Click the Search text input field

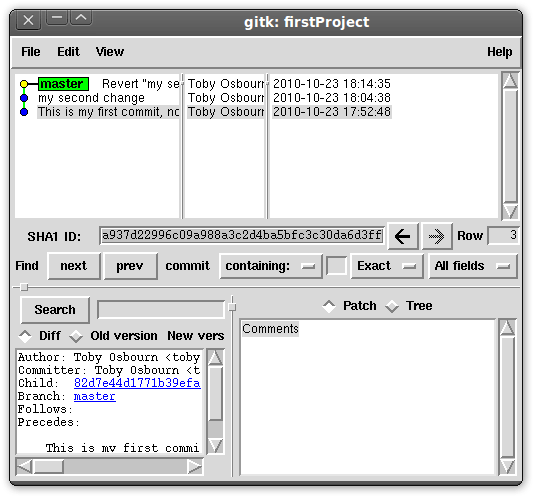(161, 310)
